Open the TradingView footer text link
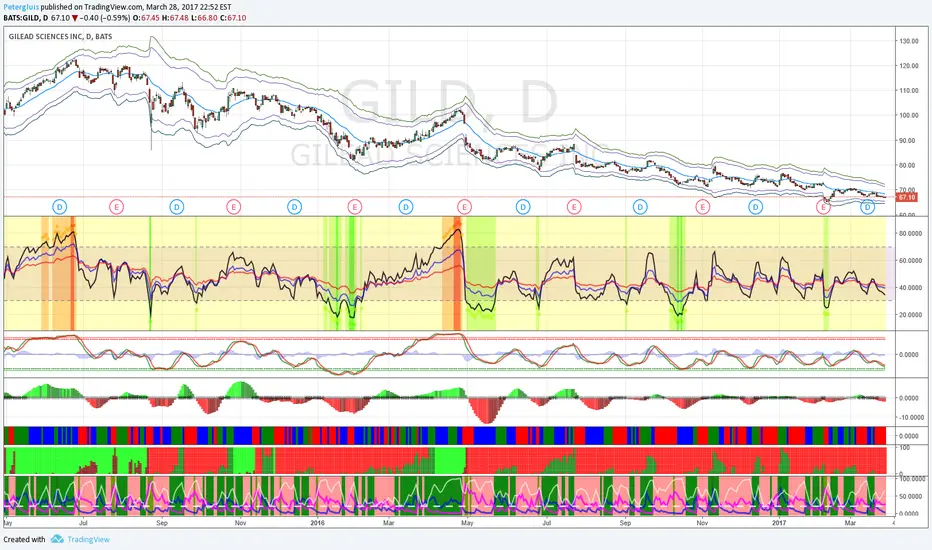Image resolution: width=932 pixels, height=550 pixels. 88,539
